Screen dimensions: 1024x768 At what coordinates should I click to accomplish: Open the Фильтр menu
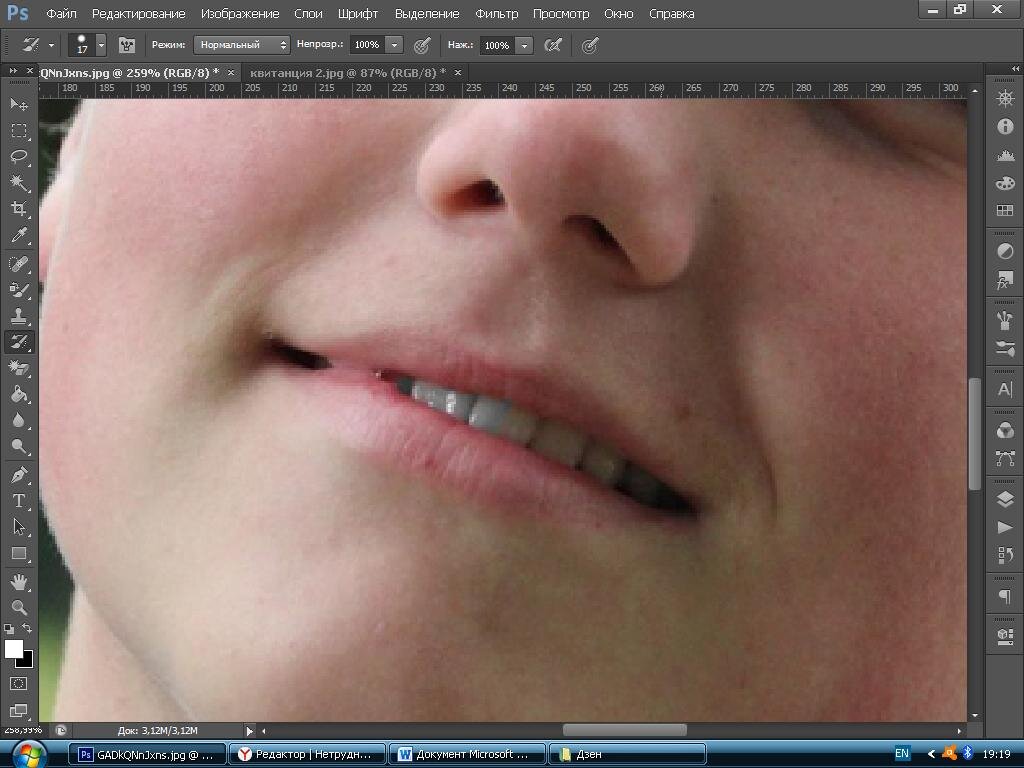[496, 13]
